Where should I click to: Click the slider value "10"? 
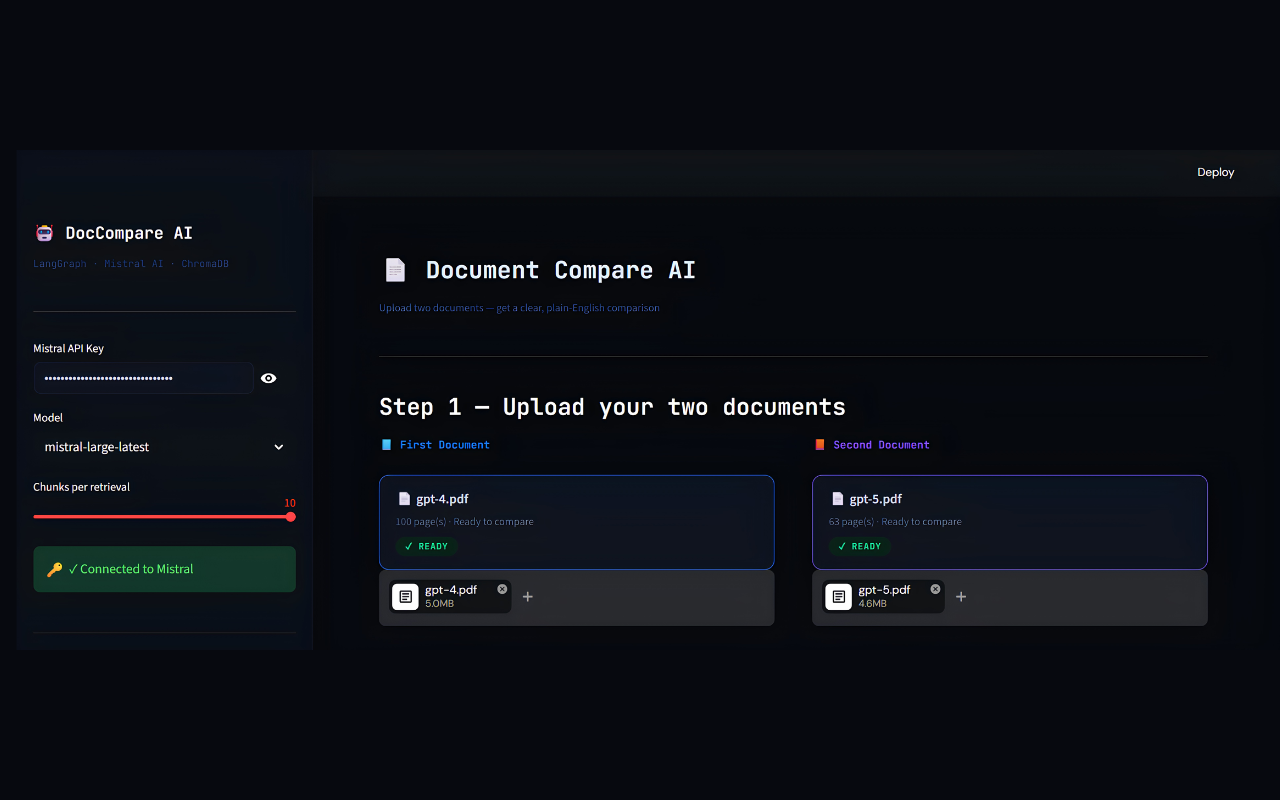pyautogui.click(x=290, y=503)
